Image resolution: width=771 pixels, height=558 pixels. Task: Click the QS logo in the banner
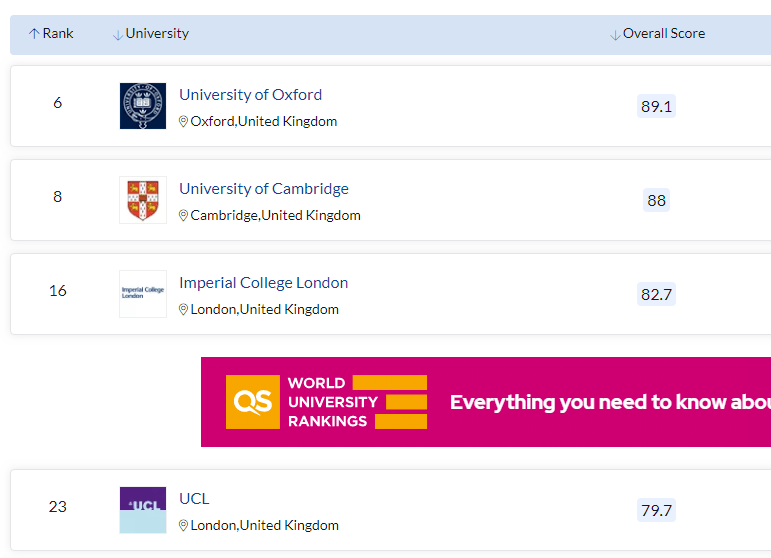[x=253, y=402]
